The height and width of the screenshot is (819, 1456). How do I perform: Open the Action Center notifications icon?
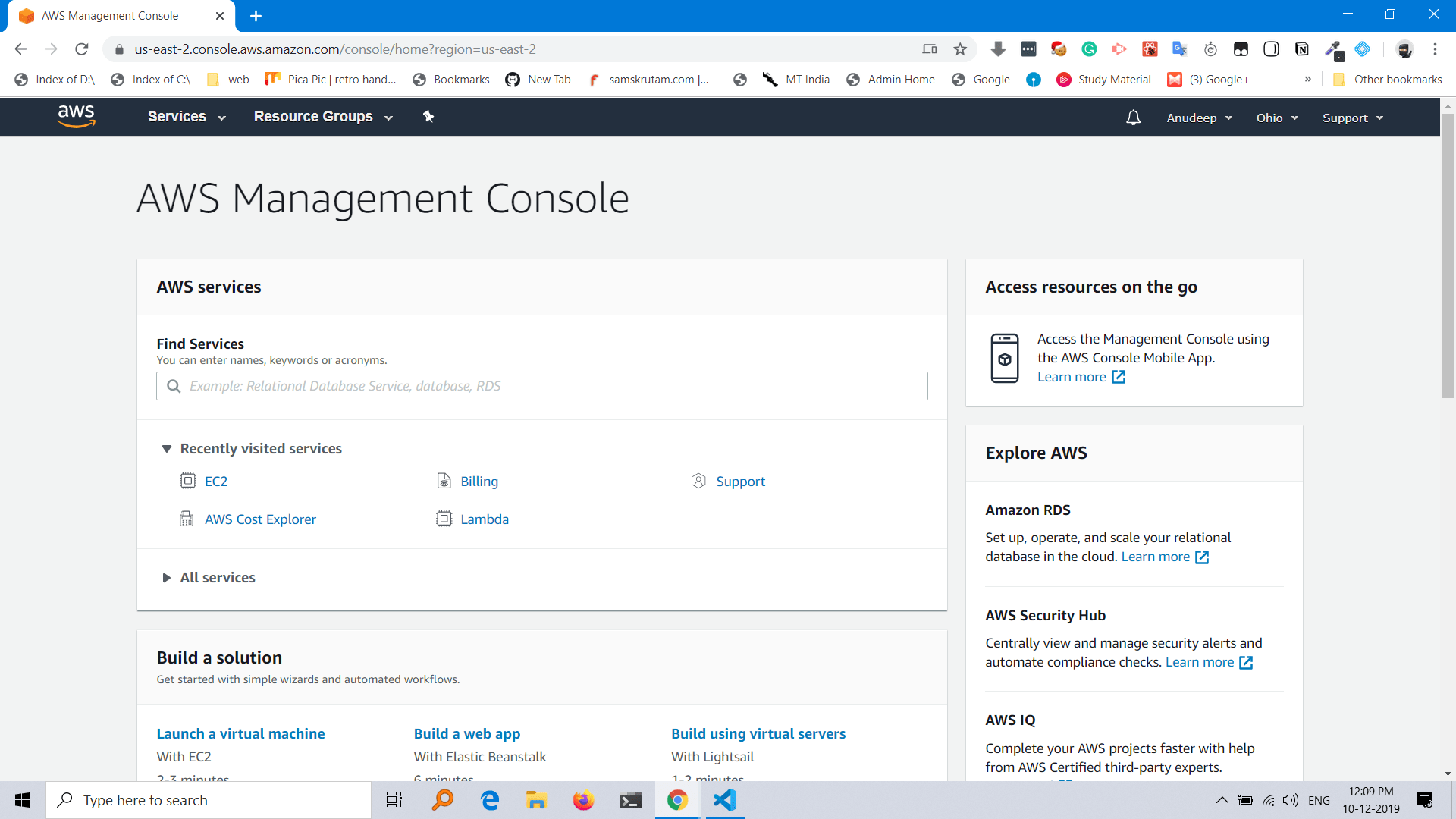(1425, 800)
